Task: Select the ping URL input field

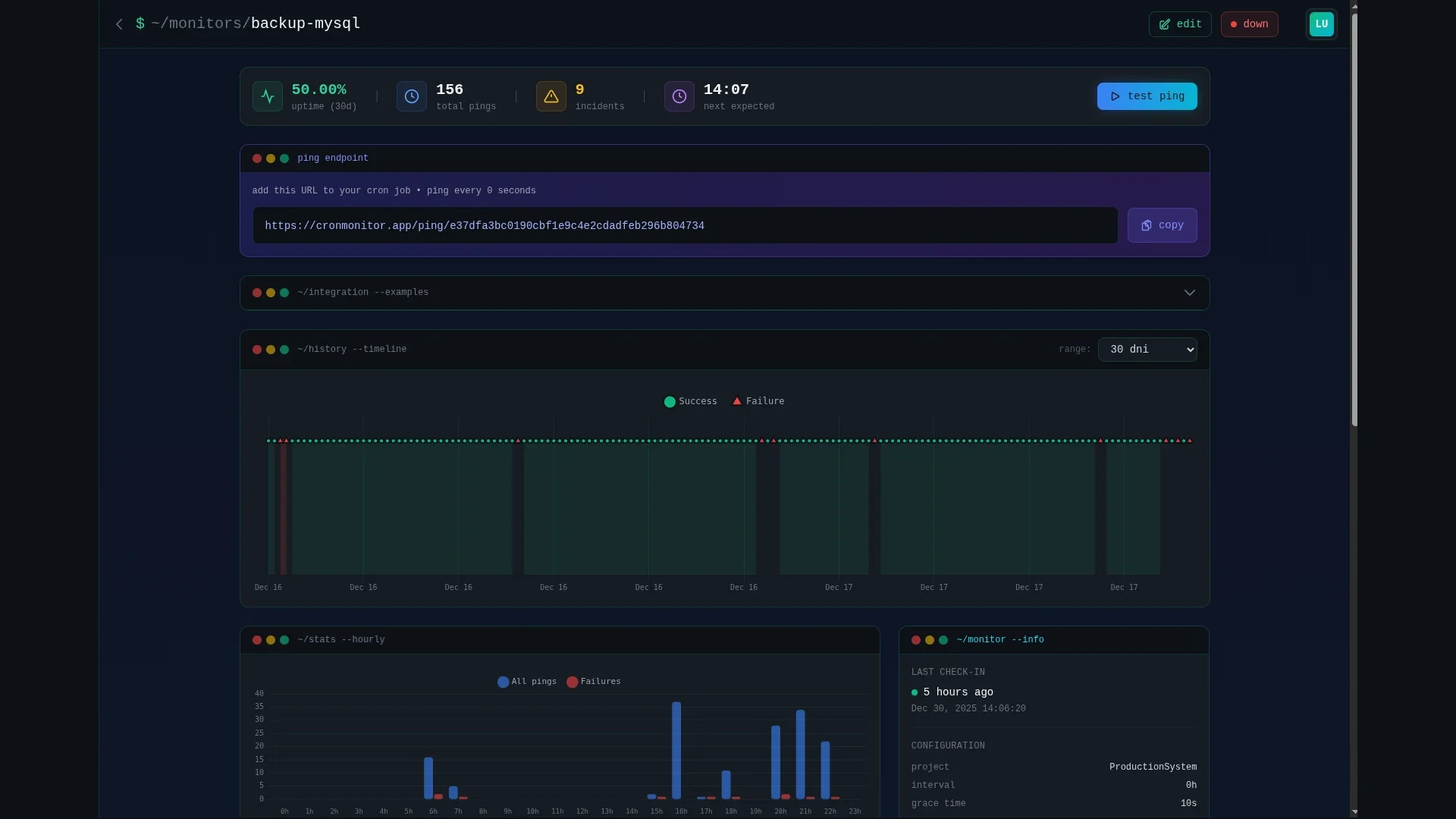Action: click(682, 225)
